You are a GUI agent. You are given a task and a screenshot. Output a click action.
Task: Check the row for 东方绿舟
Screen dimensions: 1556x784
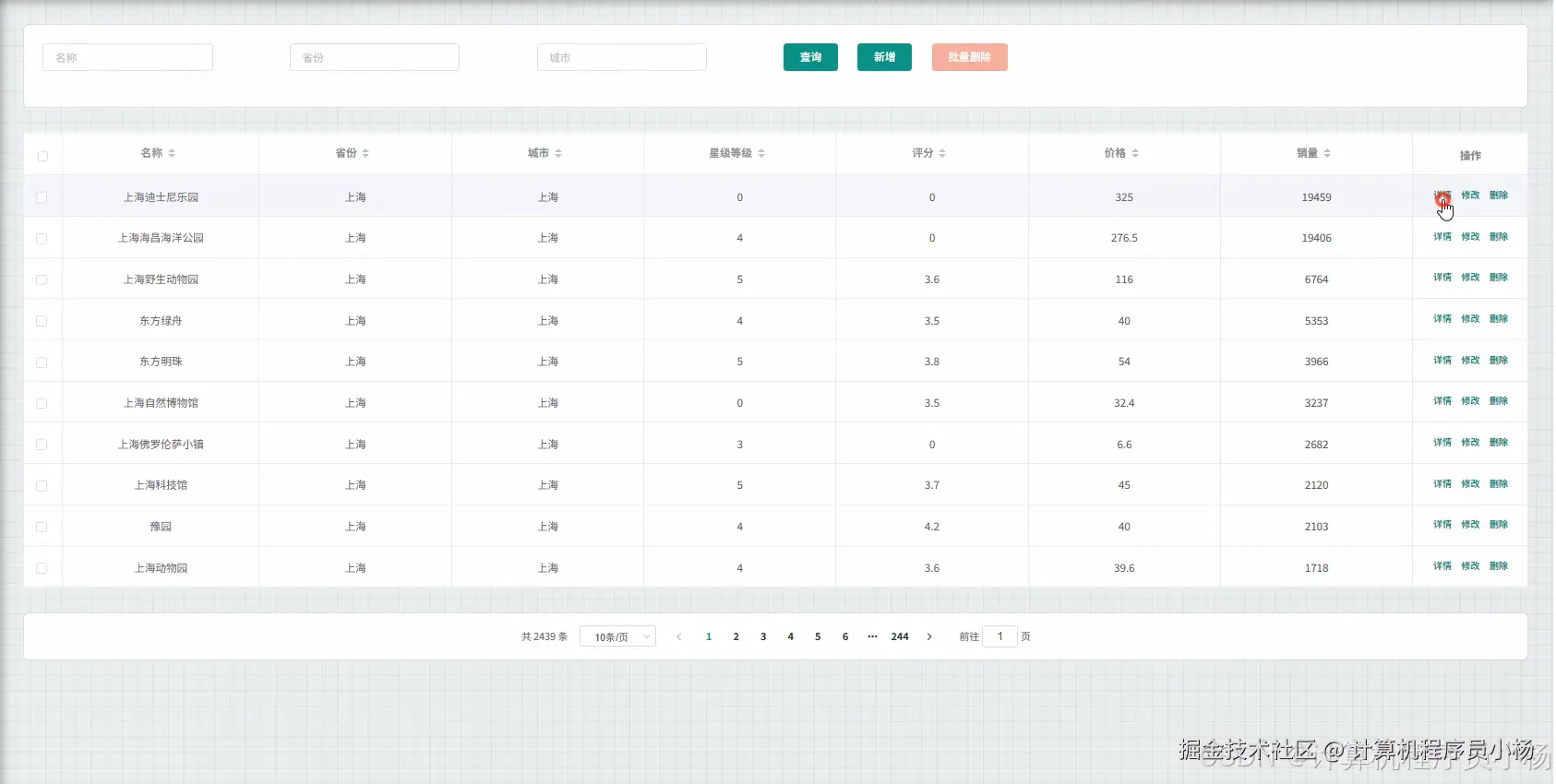(x=42, y=321)
